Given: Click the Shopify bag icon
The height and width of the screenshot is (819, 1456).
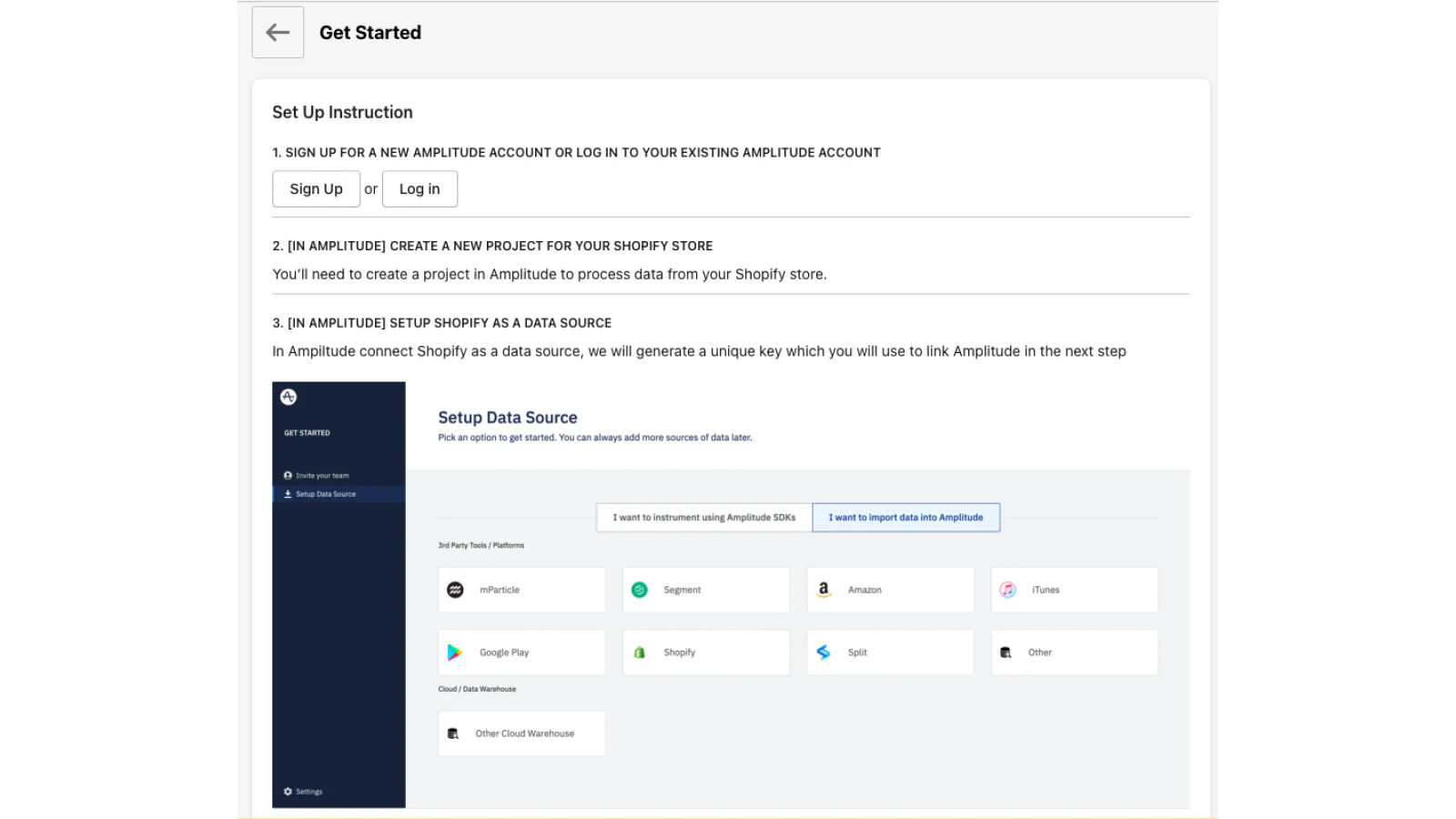Looking at the screenshot, I should 640,652.
